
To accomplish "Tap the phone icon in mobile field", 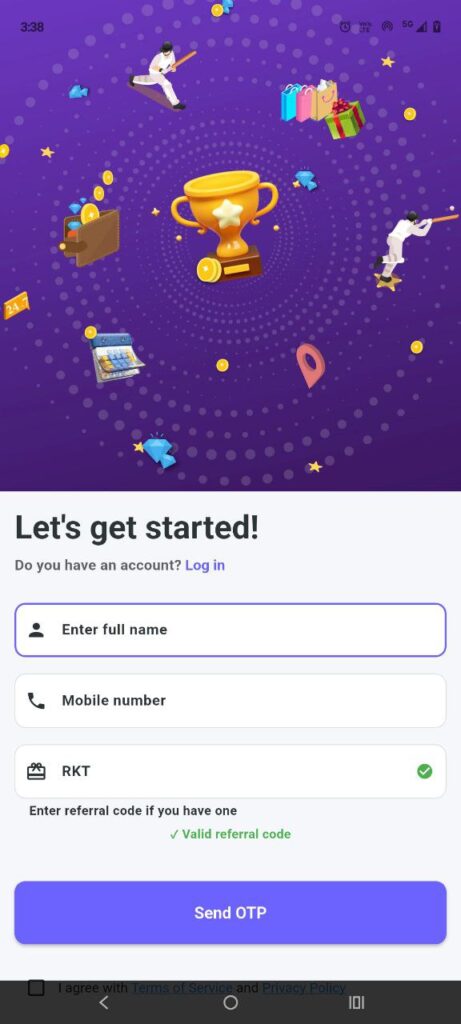I will pos(37,701).
